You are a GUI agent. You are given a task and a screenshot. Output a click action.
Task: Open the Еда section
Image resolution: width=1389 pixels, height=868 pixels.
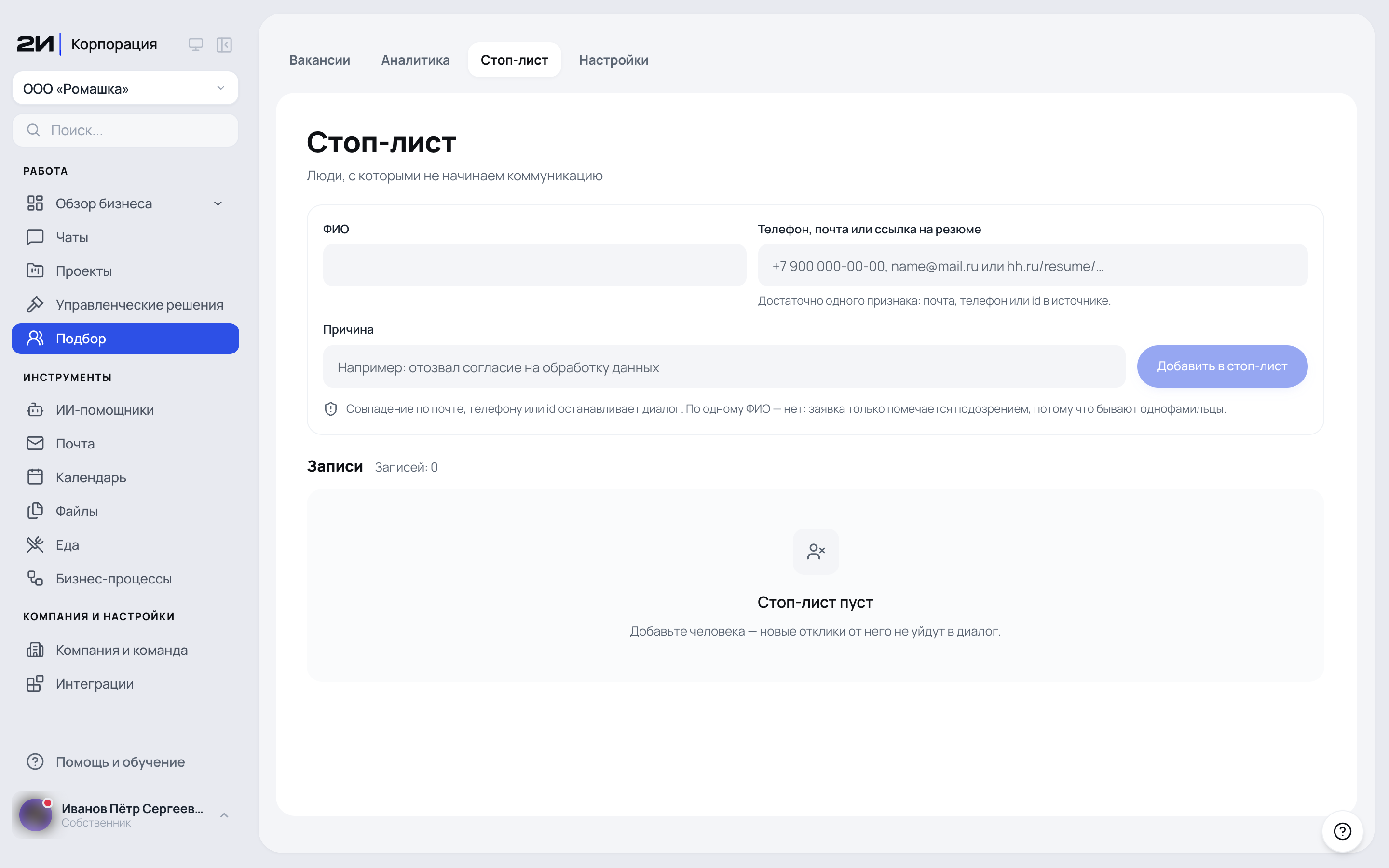pos(125,545)
